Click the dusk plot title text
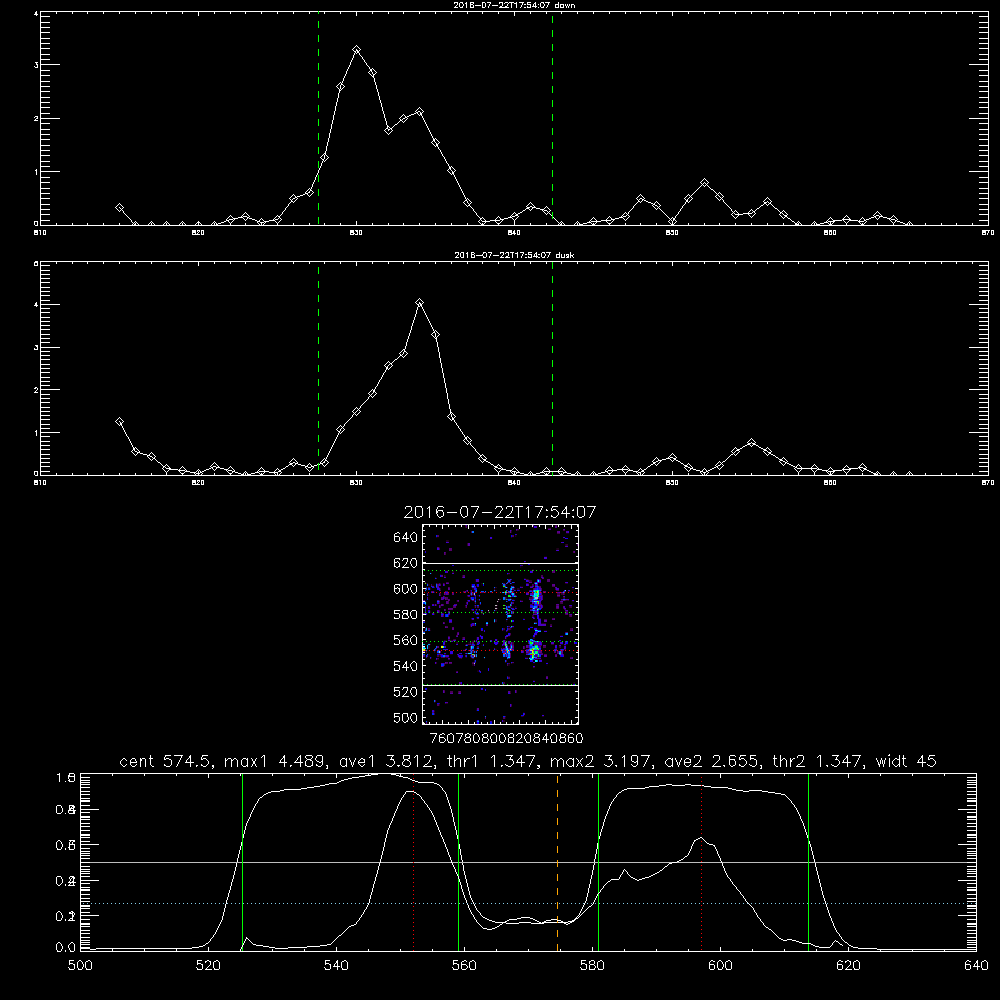 (514, 255)
